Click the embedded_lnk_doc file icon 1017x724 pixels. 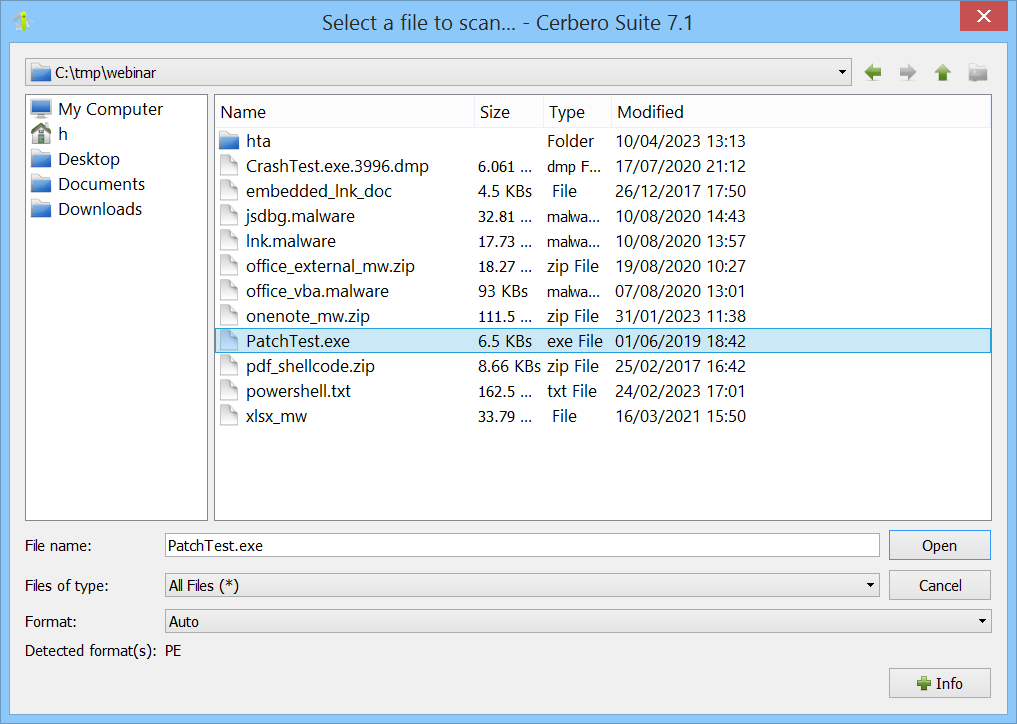(229, 191)
